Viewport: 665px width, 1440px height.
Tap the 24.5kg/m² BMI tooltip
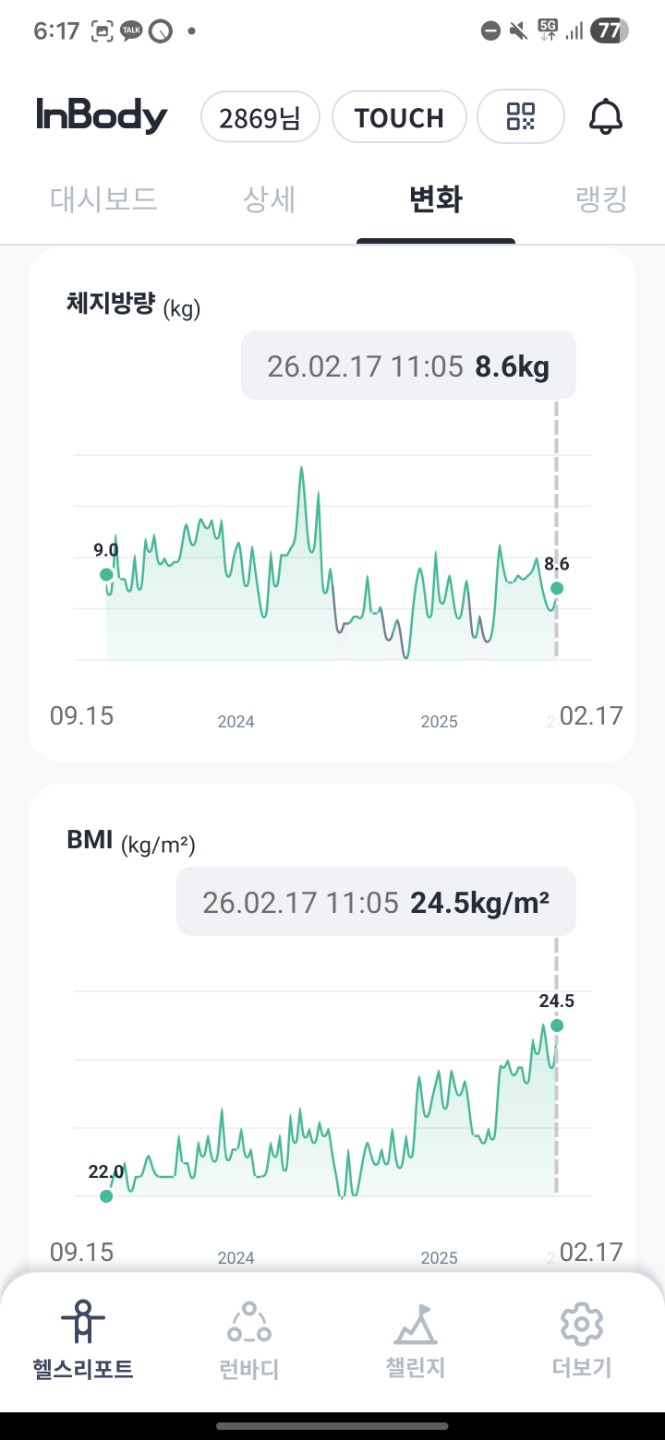point(376,902)
